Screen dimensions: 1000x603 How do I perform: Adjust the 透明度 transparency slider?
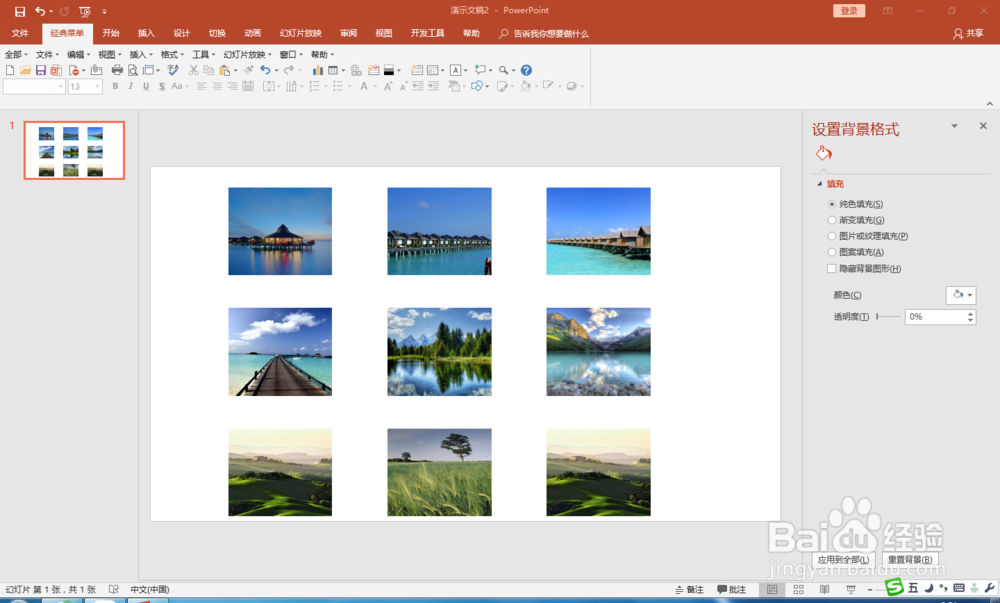point(888,316)
